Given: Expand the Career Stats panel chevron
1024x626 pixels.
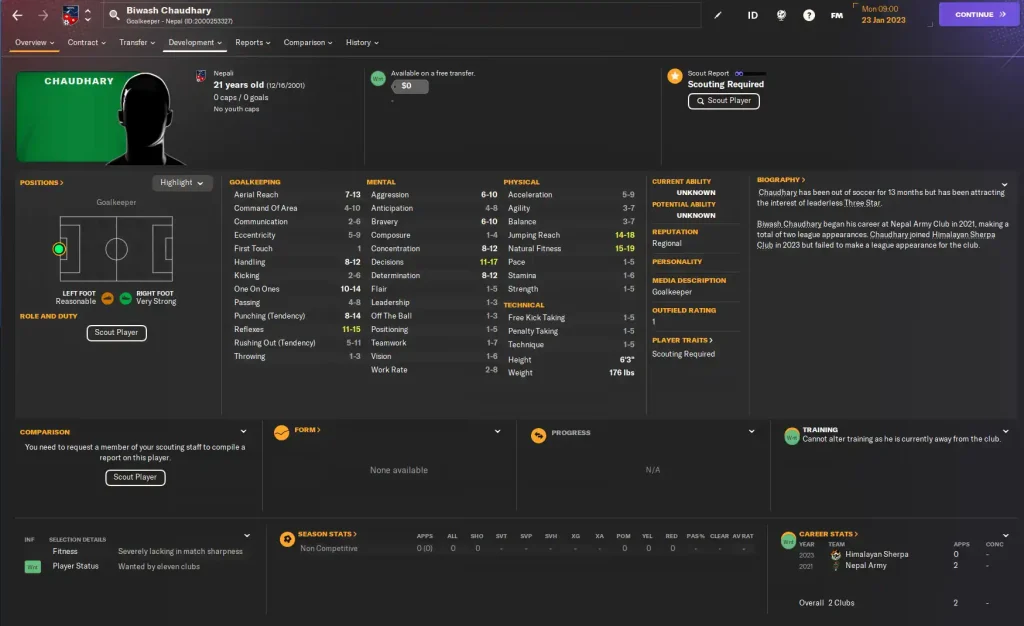Looking at the screenshot, I should point(1006,536).
